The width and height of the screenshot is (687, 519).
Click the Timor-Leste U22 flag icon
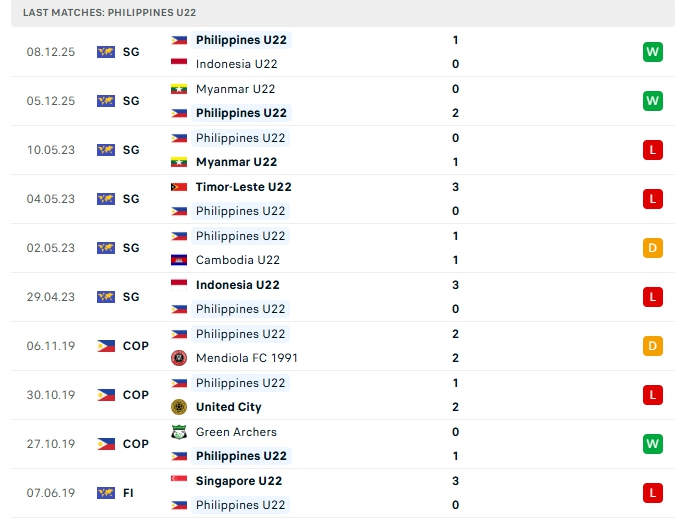[x=179, y=187]
